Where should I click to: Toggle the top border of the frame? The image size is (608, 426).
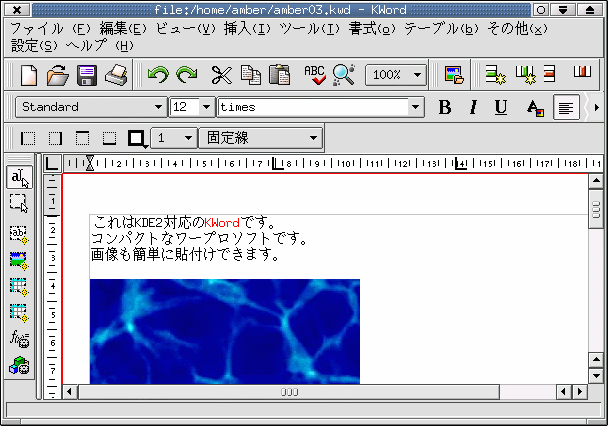[82, 138]
